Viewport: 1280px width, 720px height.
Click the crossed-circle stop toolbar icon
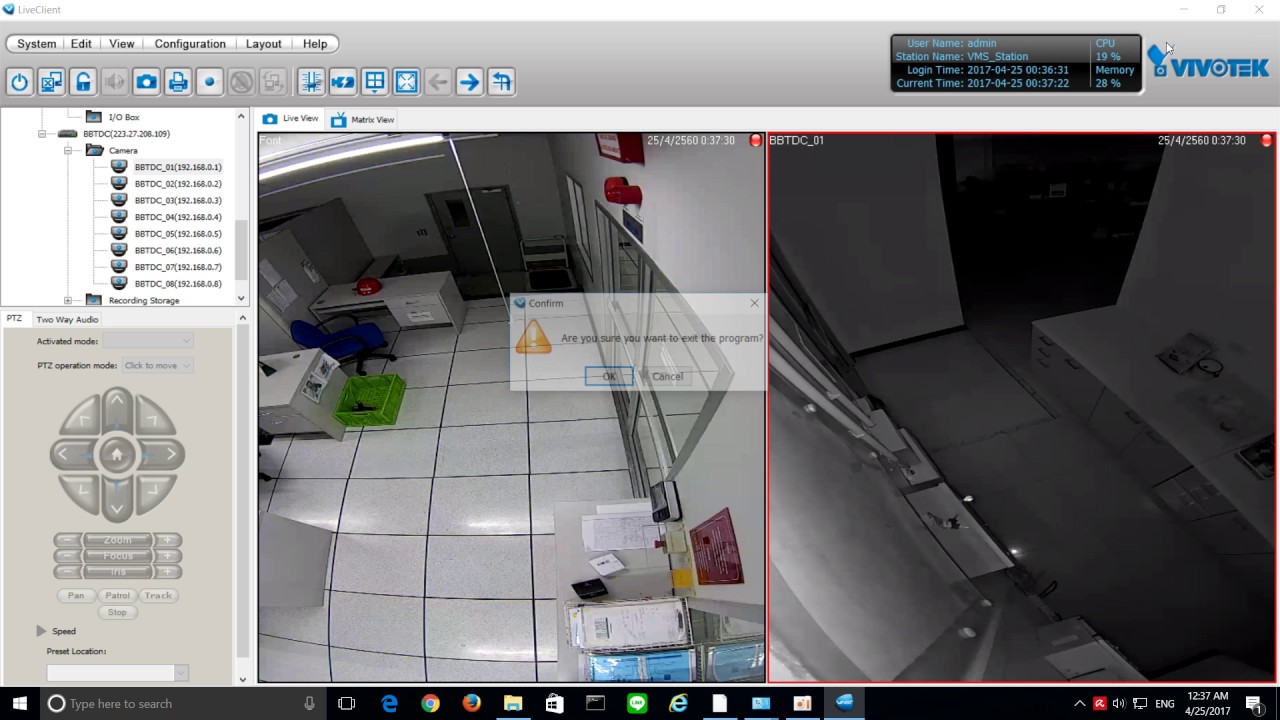(241, 82)
